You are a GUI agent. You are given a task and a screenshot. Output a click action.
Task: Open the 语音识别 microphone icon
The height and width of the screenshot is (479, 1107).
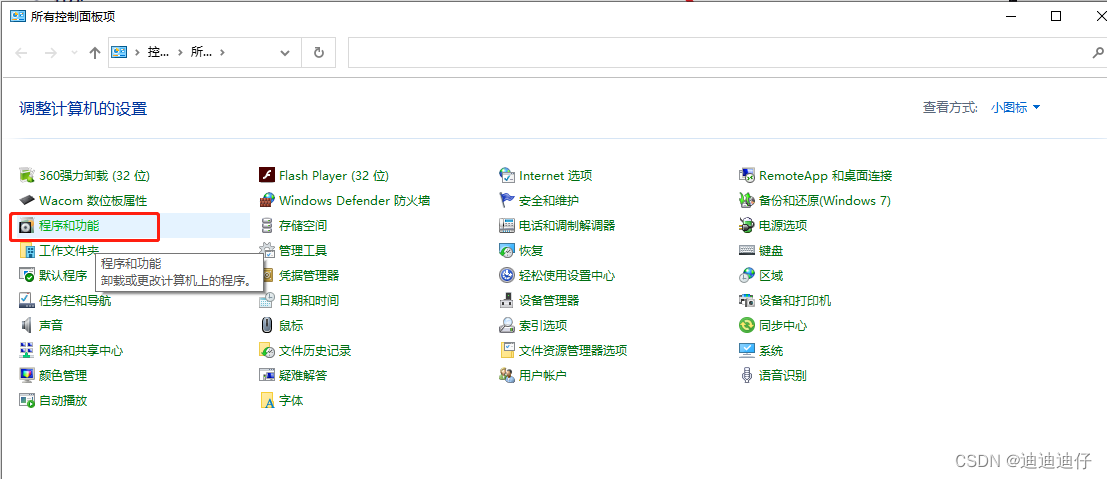tap(747, 376)
